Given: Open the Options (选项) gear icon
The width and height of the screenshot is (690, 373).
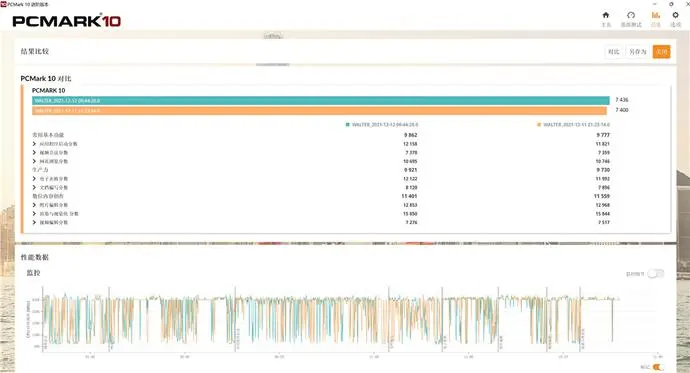Looking at the screenshot, I should click(675, 15).
